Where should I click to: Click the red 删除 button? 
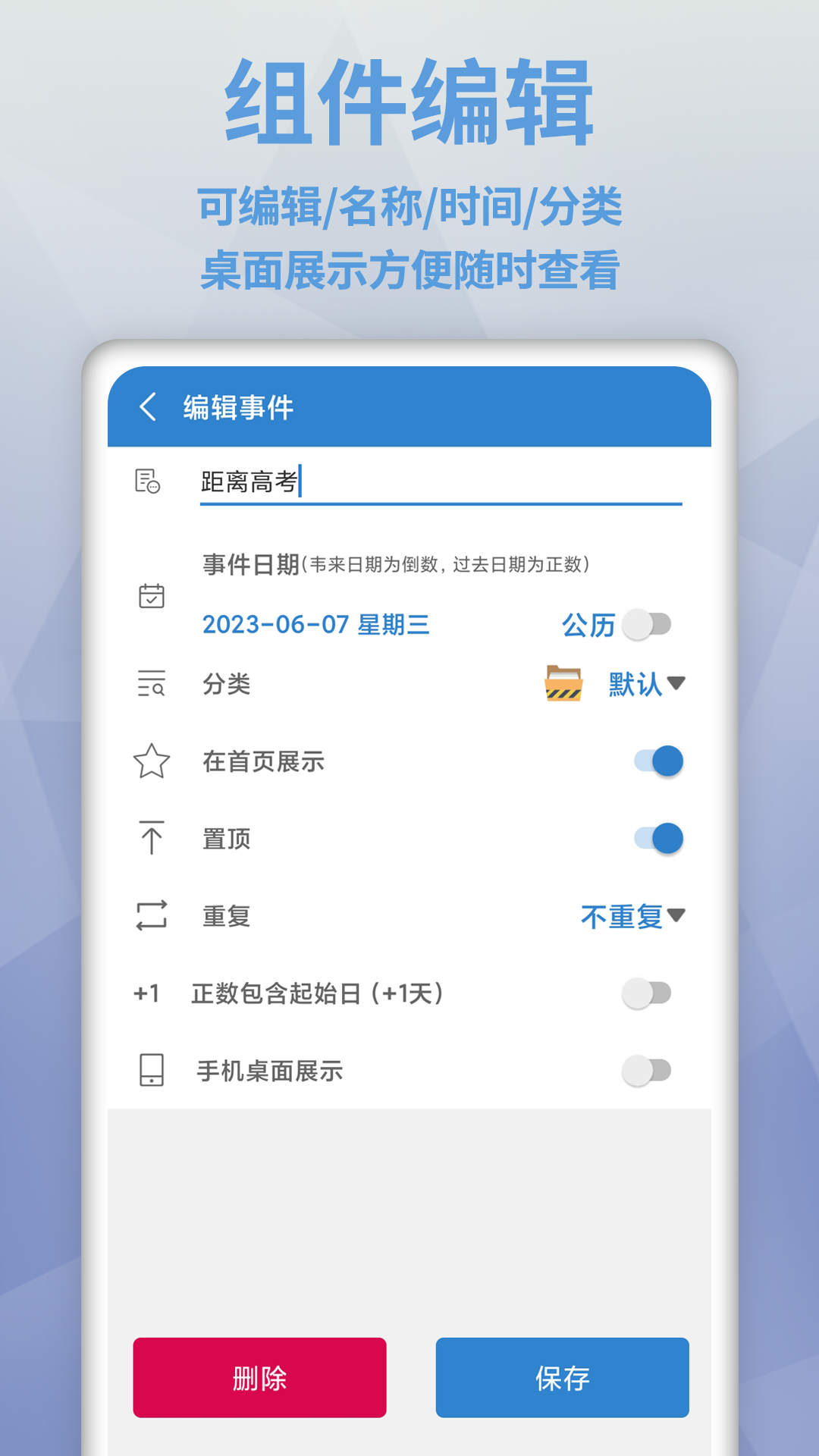(260, 1377)
